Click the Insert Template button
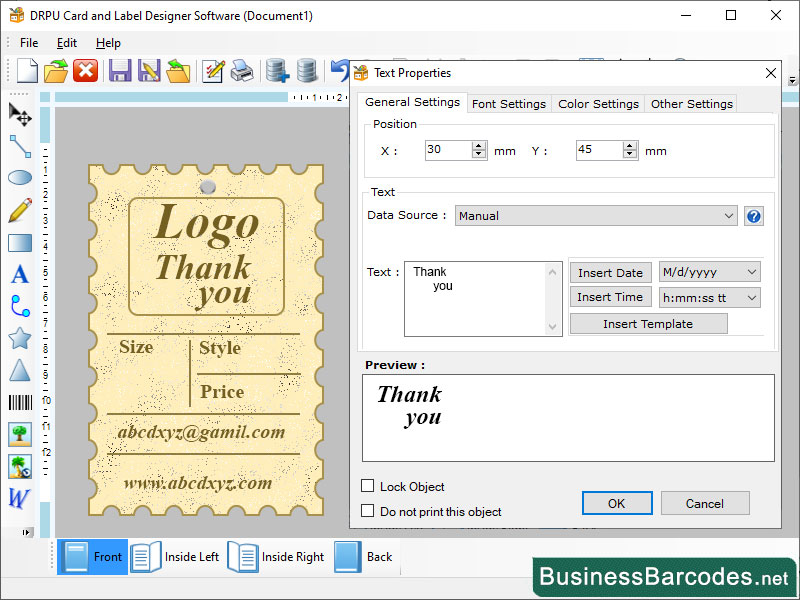This screenshot has height=600, width=800. 648,323
